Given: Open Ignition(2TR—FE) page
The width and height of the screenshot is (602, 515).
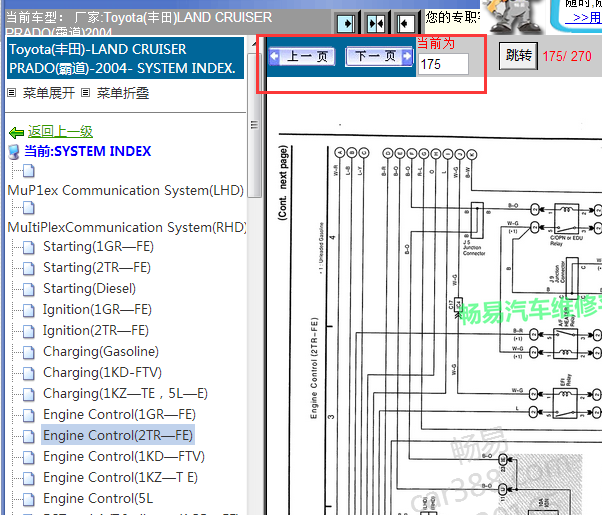Looking at the screenshot, I should click(x=96, y=331).
